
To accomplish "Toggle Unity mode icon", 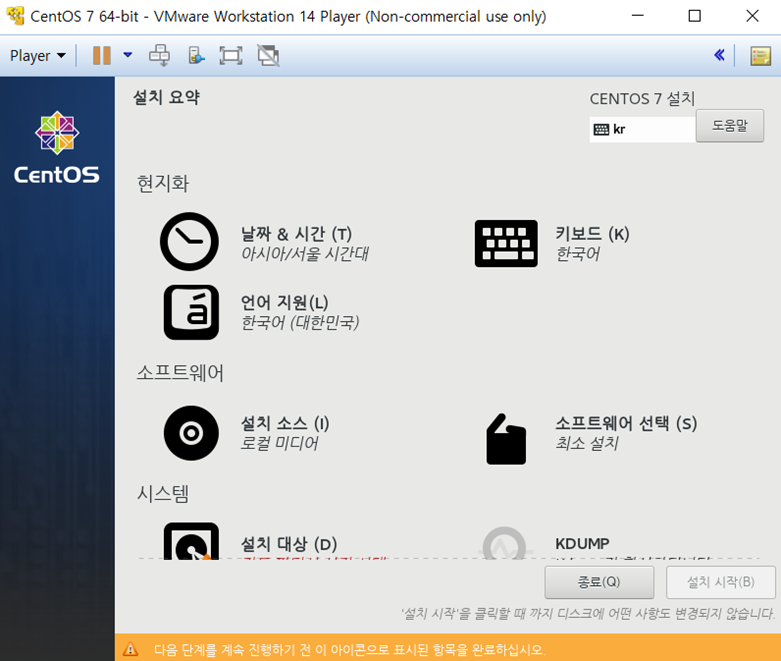I will pyautogui.click(x=268, y=55).
